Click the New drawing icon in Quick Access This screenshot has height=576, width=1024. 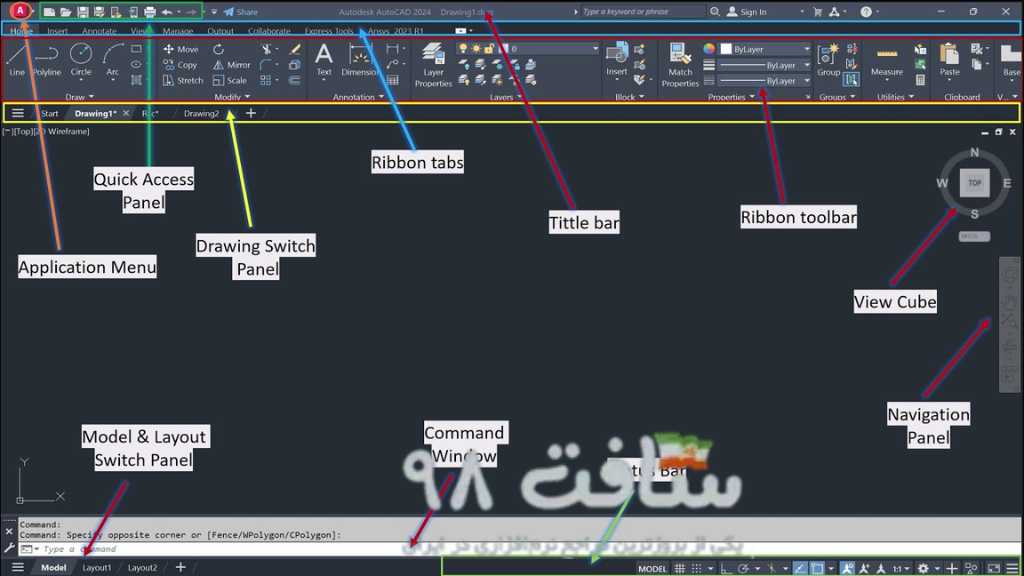(x=49, y=12)
